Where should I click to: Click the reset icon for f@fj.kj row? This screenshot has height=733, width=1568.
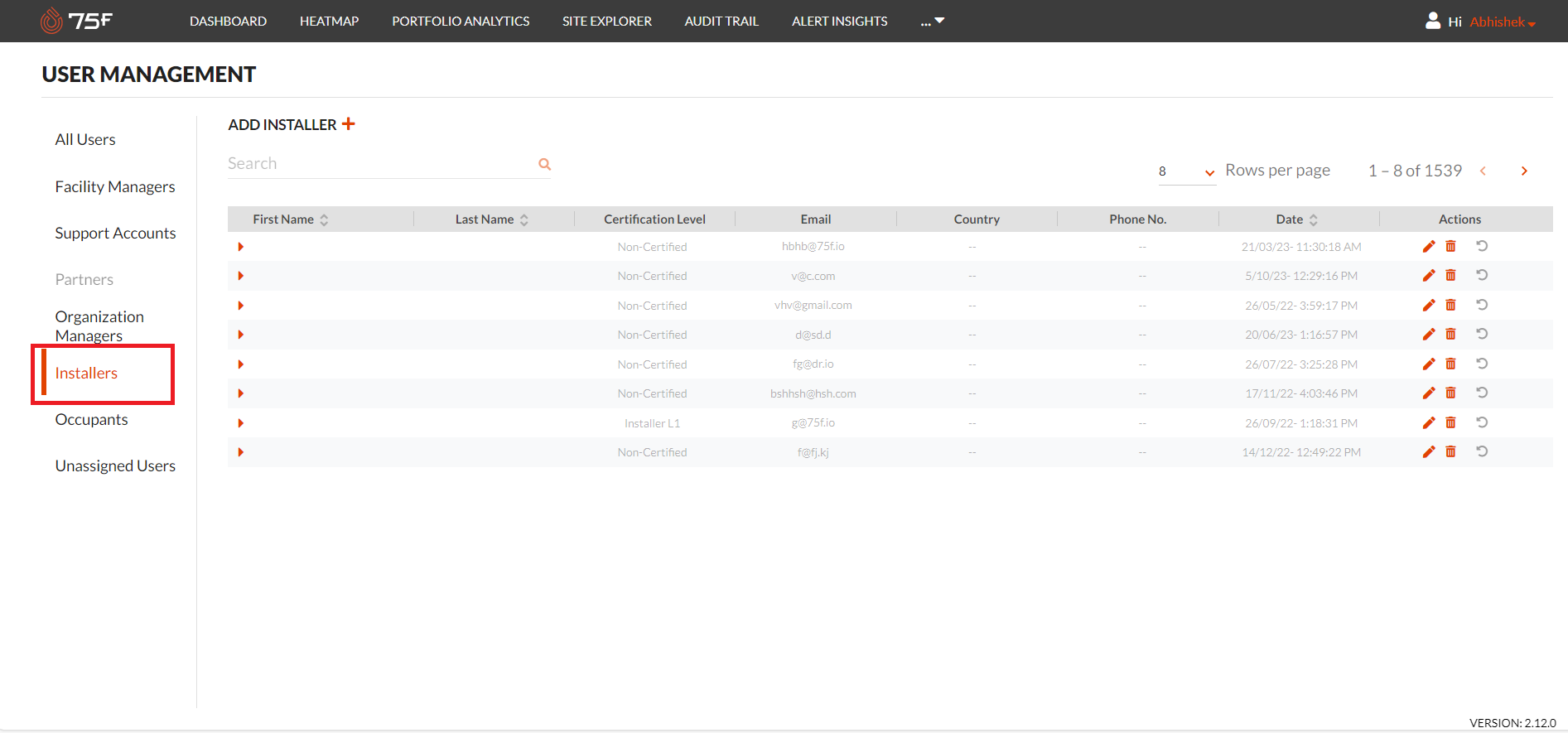pyautogui.click(x=1482, y=451)
